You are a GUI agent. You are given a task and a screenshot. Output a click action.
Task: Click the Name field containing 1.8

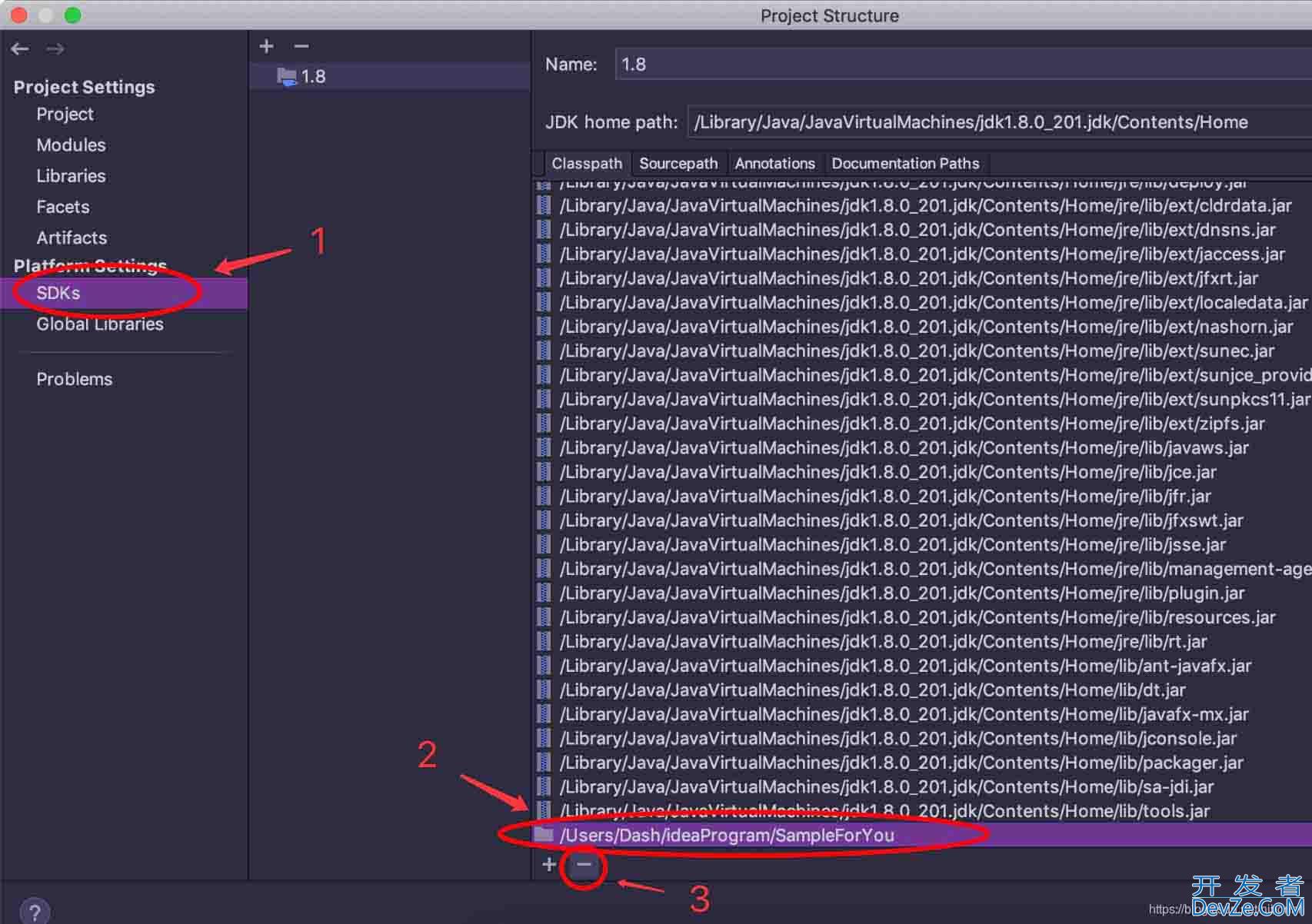point(963,64)
